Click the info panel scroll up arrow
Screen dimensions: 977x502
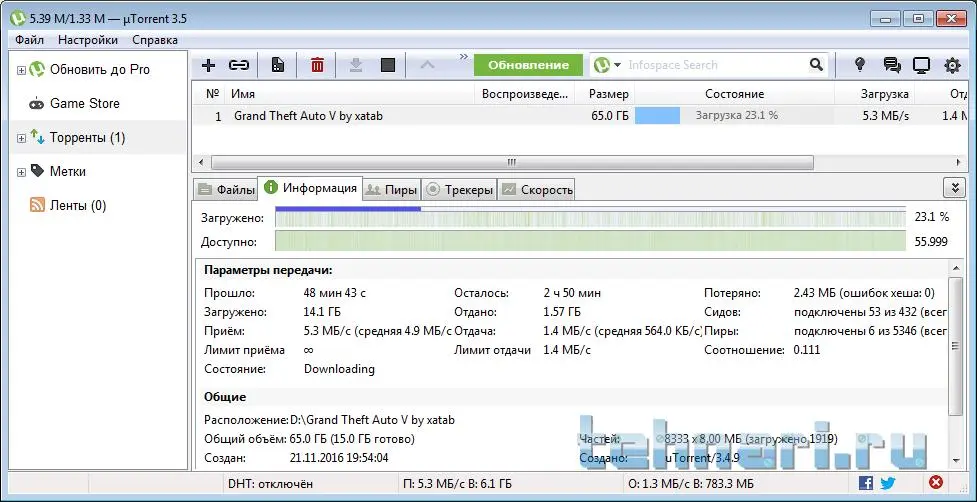point(956,267)
